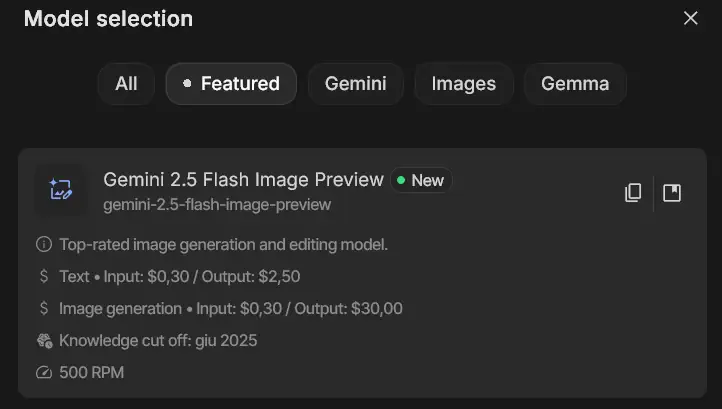Click the info icon beside model description
This screenshot has width=722, height=409.
click(44, 244)
